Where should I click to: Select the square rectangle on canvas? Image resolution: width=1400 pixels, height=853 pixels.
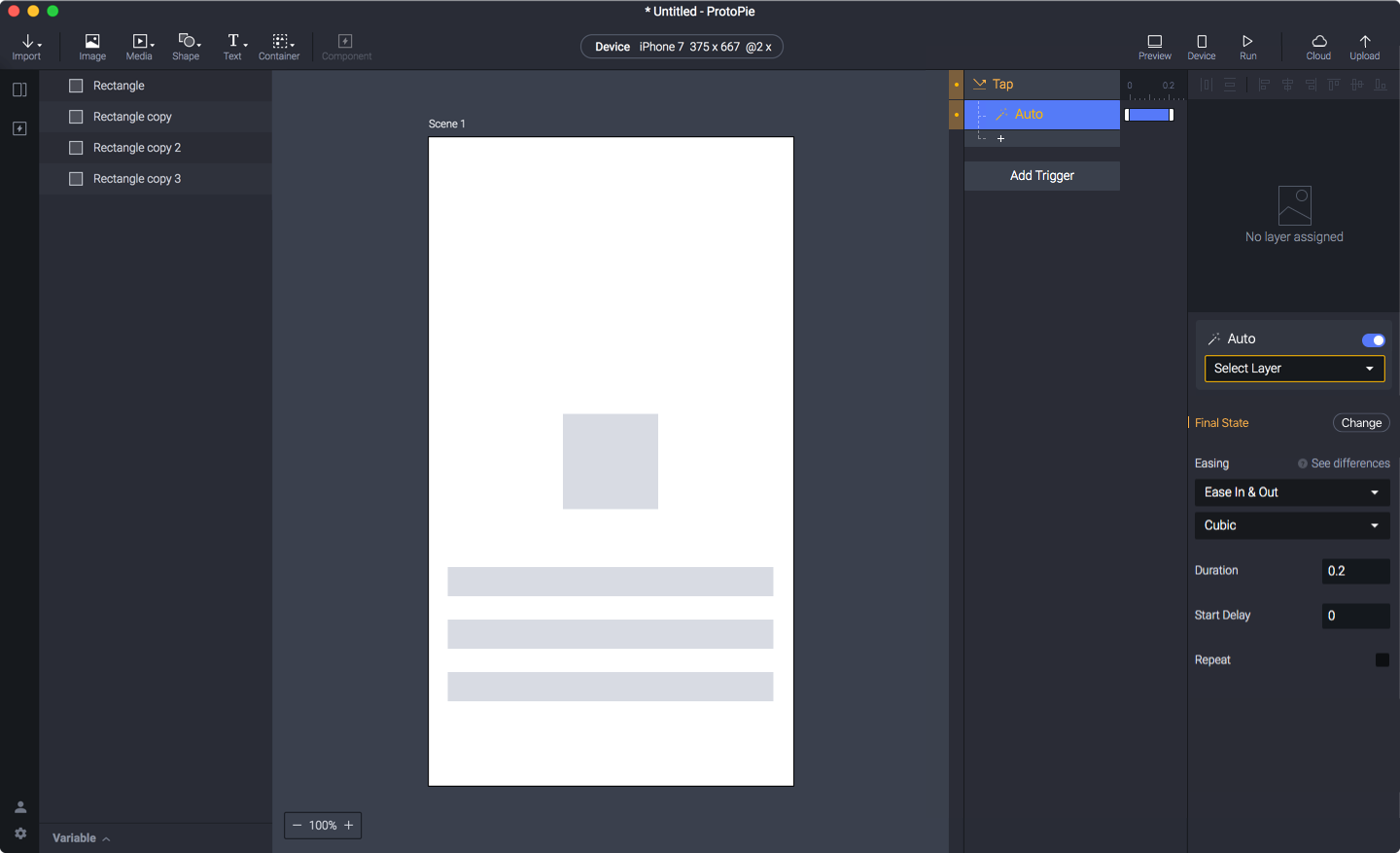(x=611, y=461)
